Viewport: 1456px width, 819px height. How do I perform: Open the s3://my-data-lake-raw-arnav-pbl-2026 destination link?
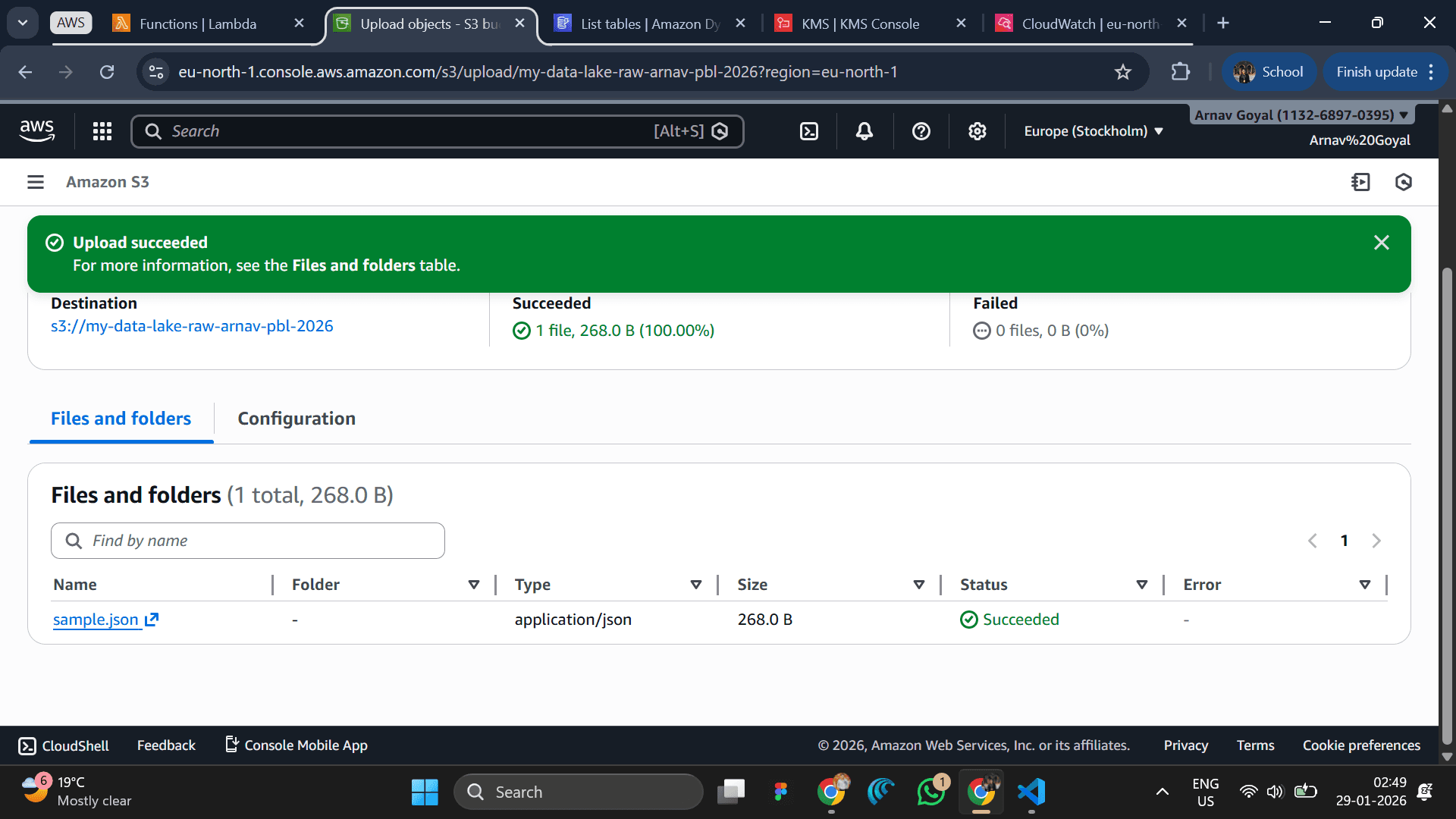click(x=192, y=326)
